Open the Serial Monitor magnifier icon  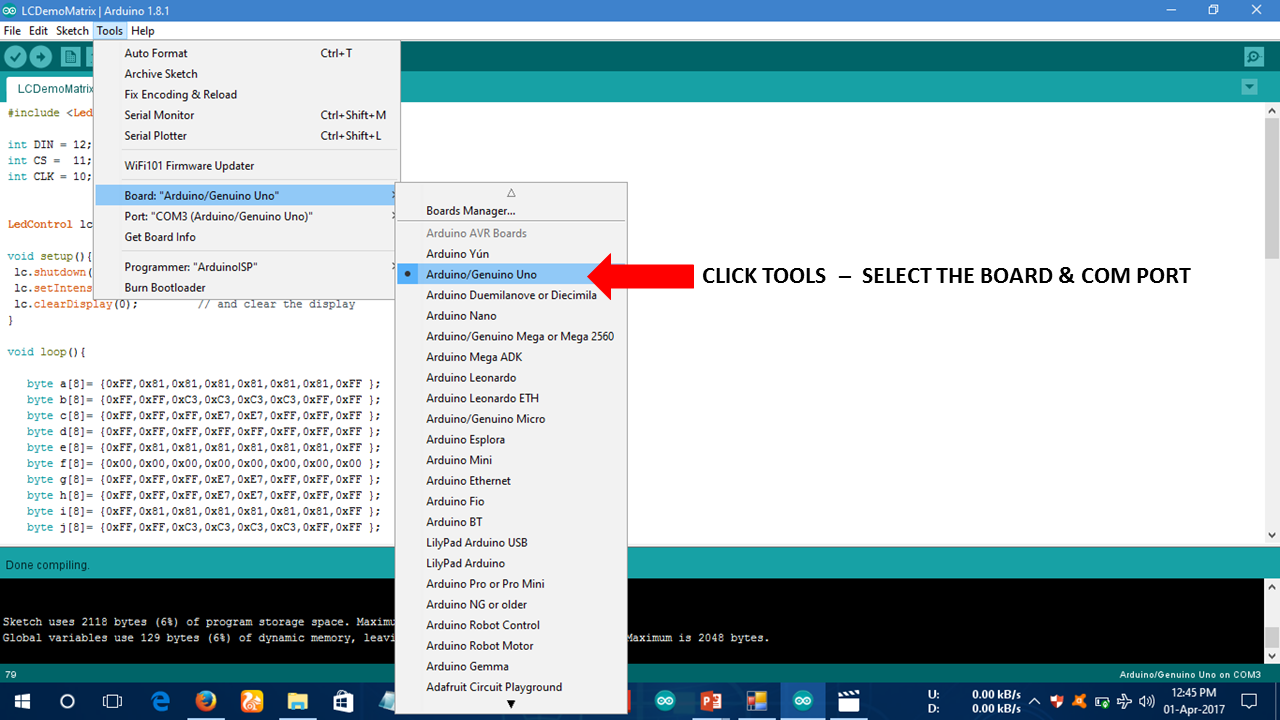(x=1253, y=57)
